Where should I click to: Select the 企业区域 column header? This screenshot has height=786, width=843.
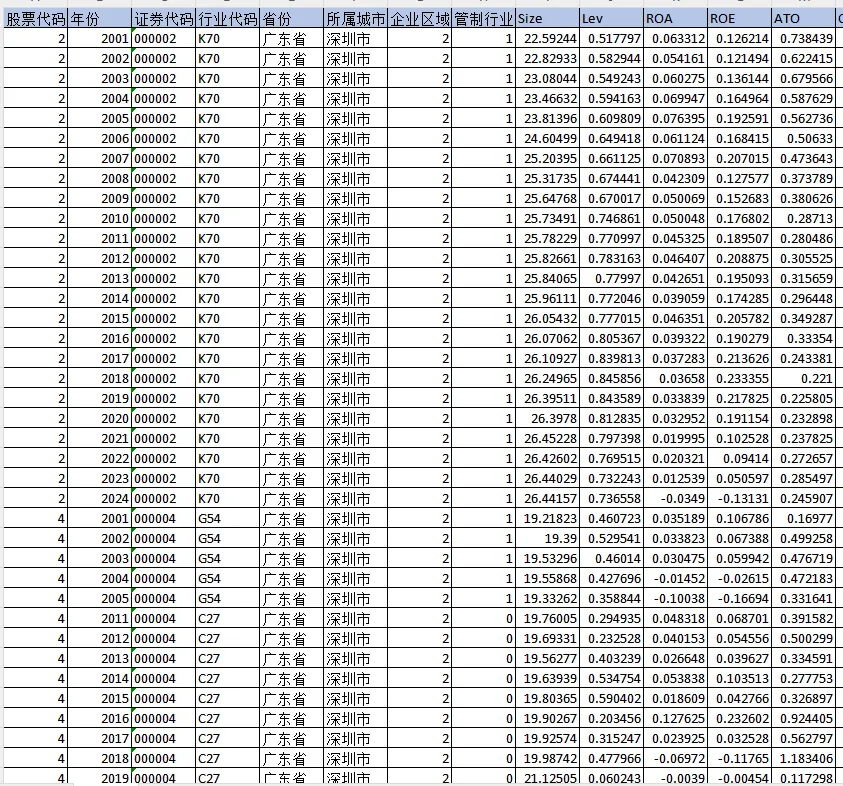click(x=419, y=19)
